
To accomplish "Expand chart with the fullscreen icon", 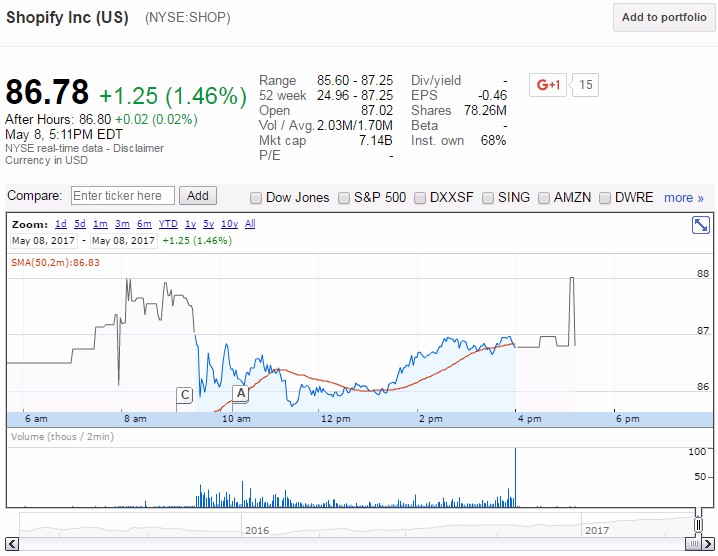I will (701, 225).
